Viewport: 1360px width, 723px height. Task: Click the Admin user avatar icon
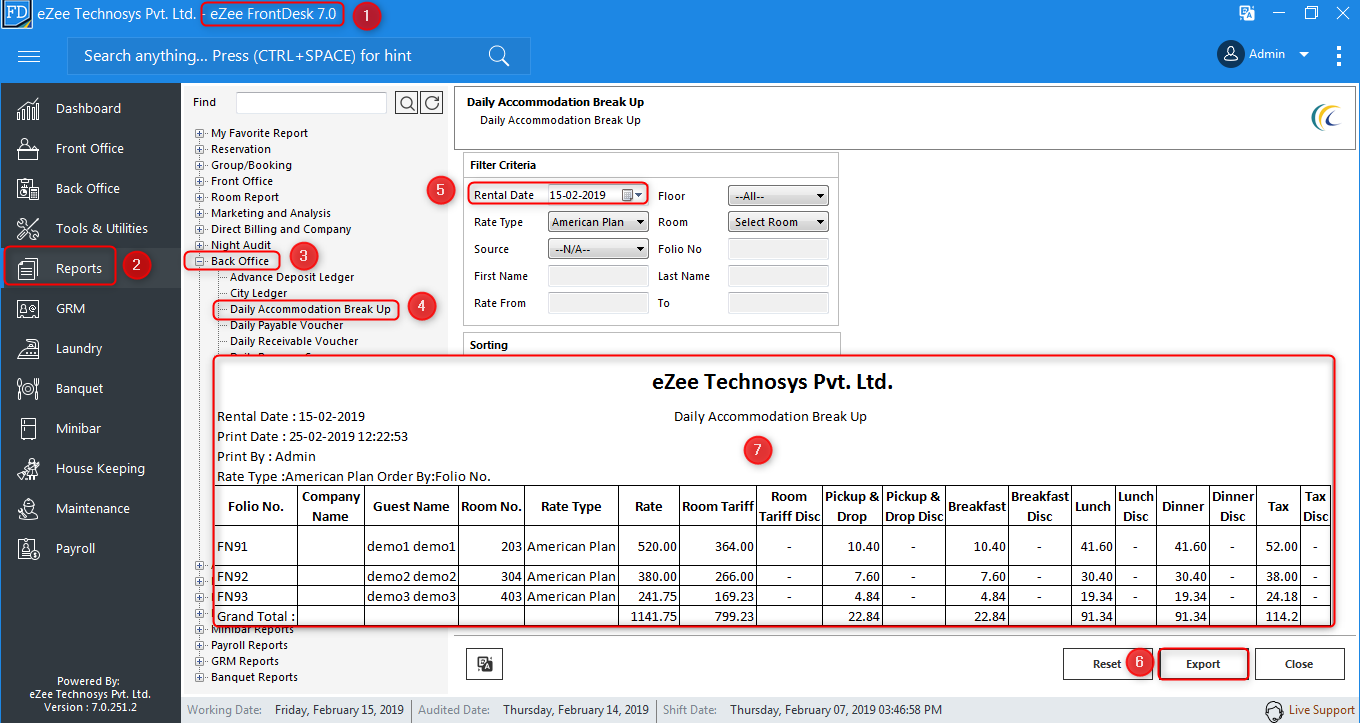coord(1230,54)
